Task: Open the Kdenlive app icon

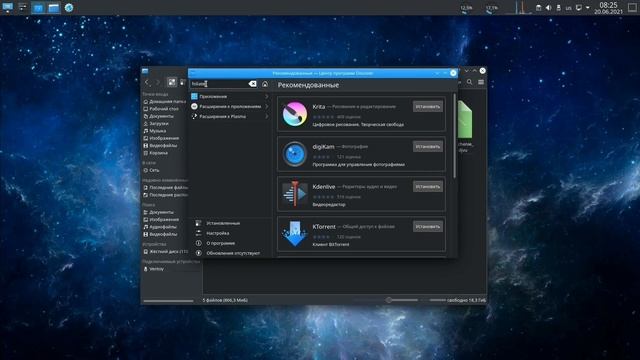Action: (x=295, y=193)
